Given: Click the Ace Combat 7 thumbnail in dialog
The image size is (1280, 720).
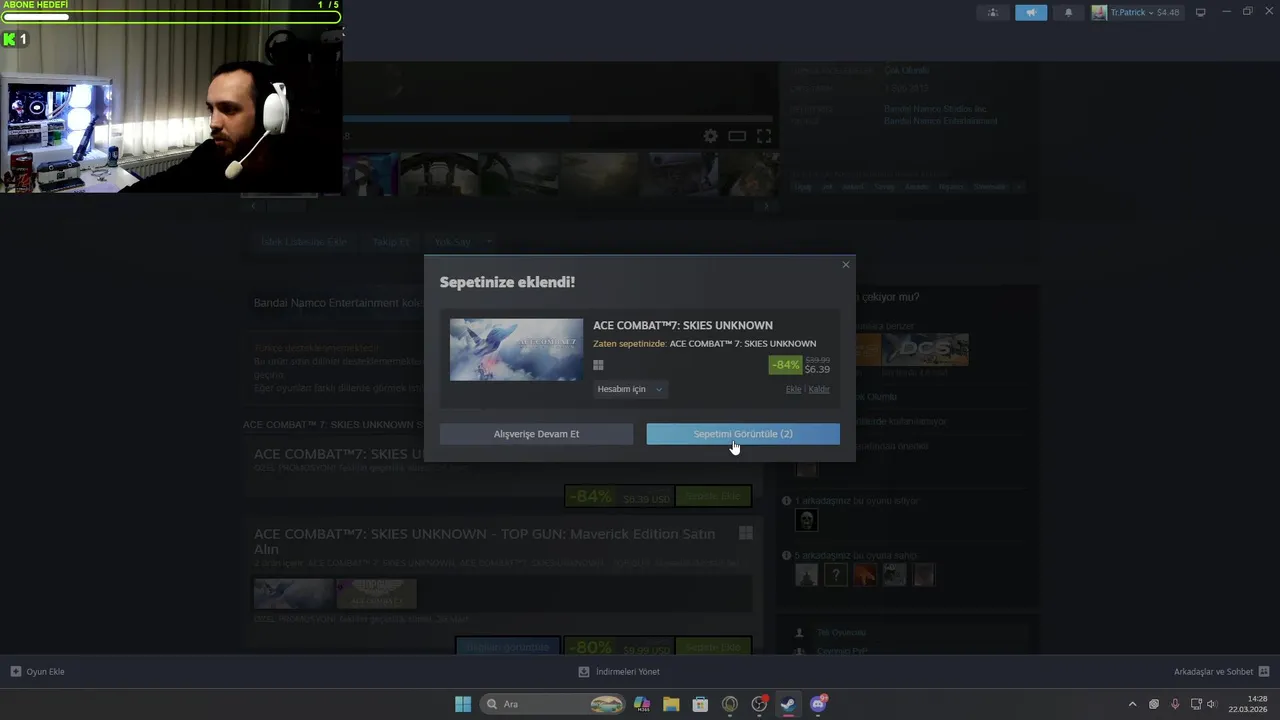Looking at the screenshot, I should coord(516,350).
